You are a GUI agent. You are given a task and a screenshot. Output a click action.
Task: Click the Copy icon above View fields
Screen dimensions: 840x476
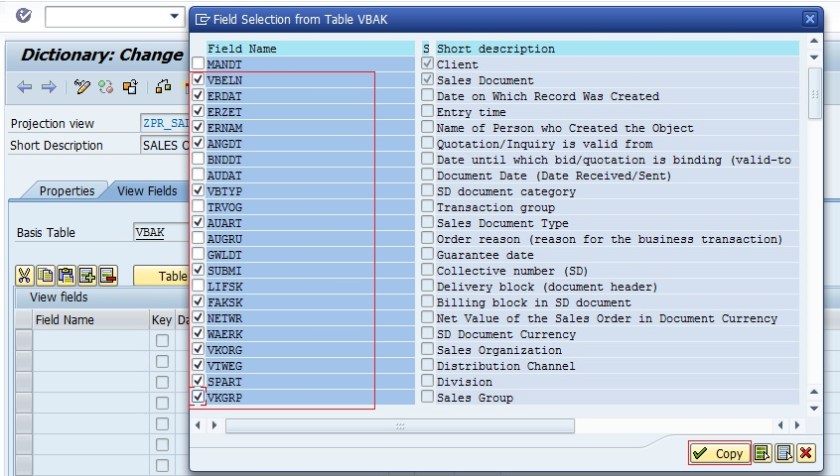45,276
